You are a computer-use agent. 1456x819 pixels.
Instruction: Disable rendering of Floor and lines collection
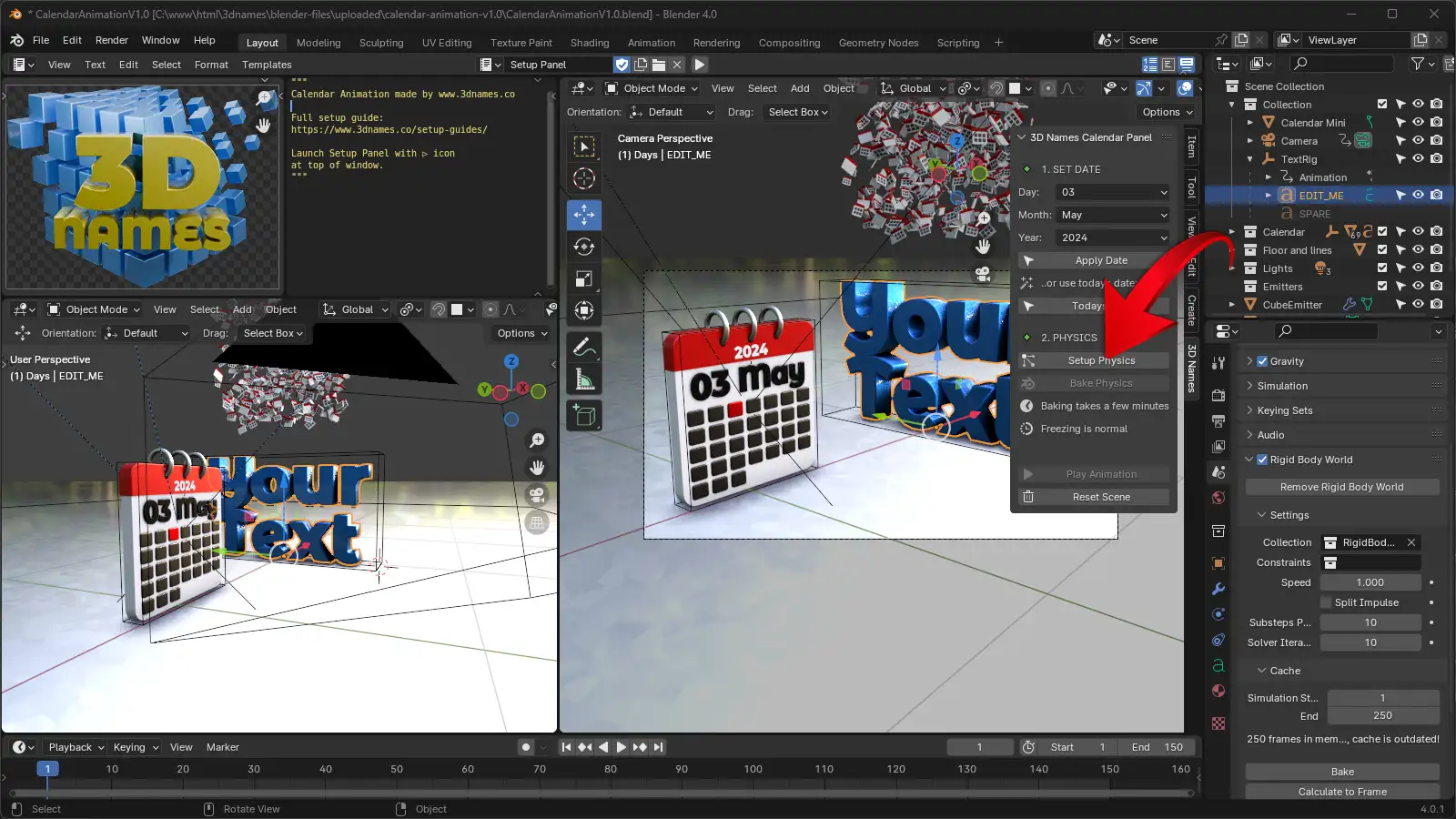(1436, 250)
